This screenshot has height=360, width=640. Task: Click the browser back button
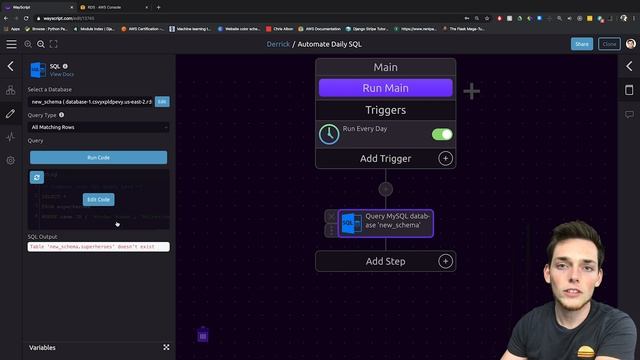[6, 18]
